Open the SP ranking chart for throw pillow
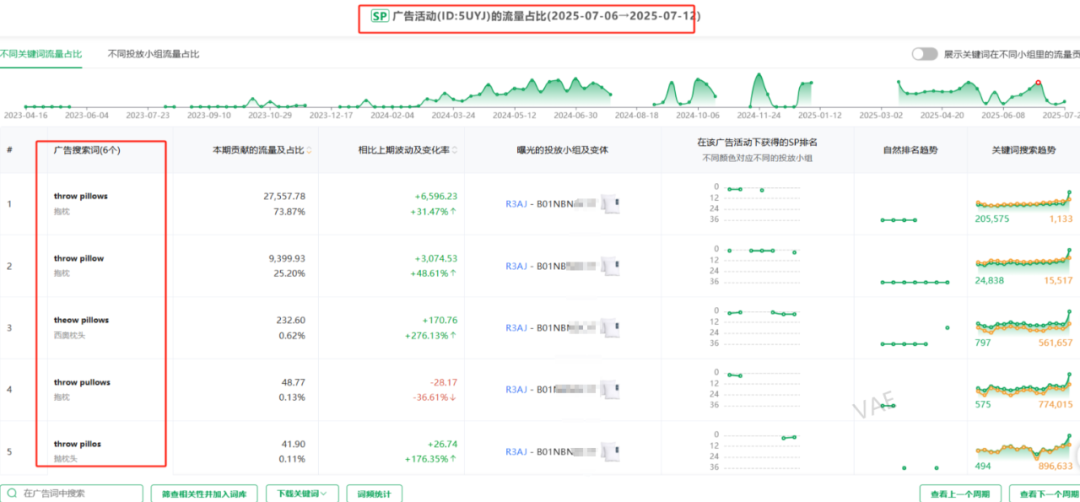 coord(762,265)
